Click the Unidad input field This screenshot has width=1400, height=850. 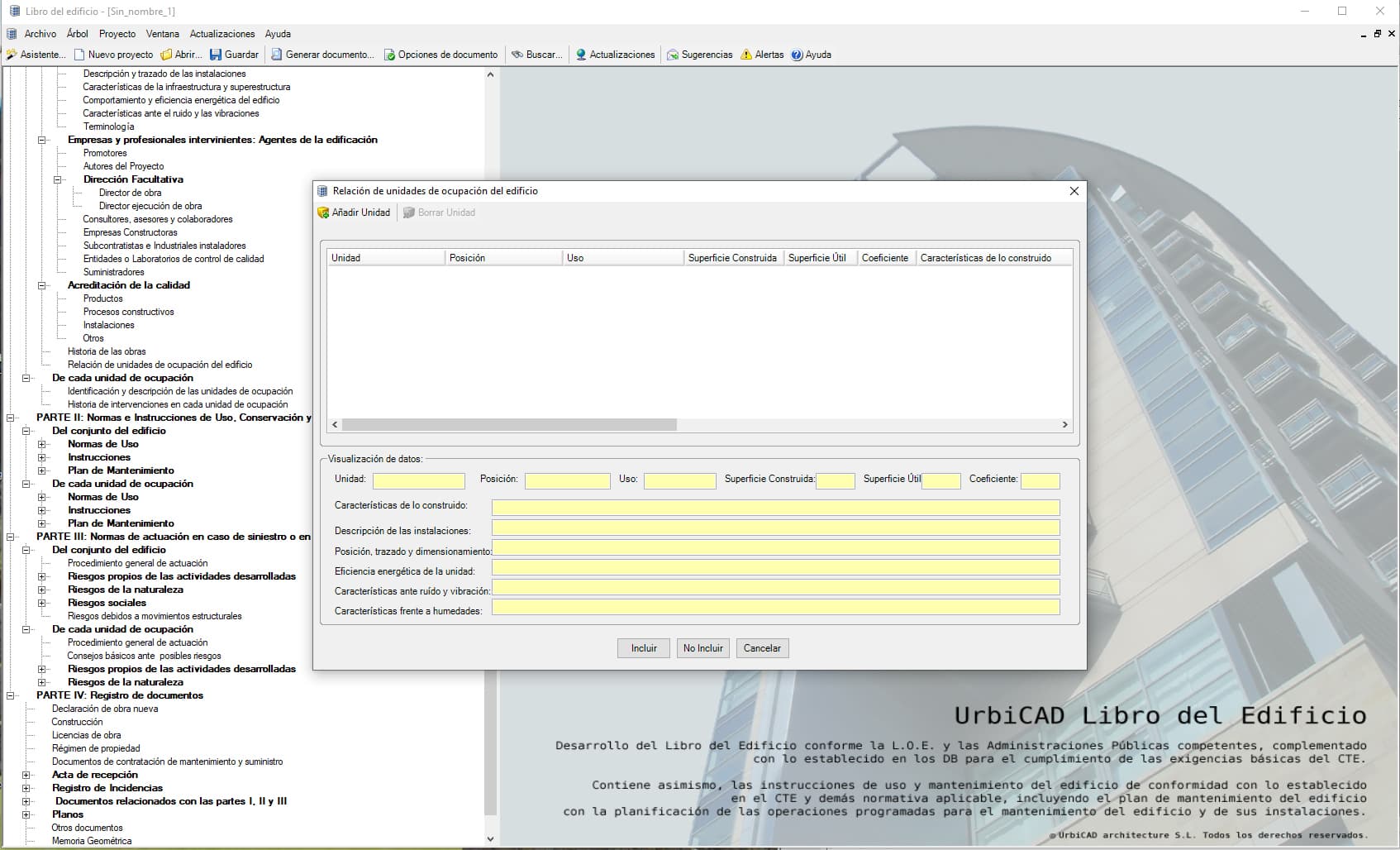click(419, 481)
